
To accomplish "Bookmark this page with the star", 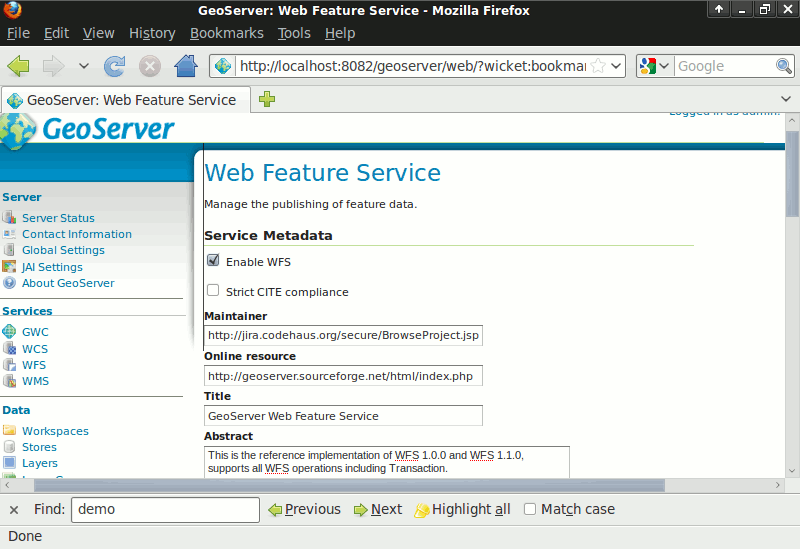I will pyautogui.click(x=598, y=66).
